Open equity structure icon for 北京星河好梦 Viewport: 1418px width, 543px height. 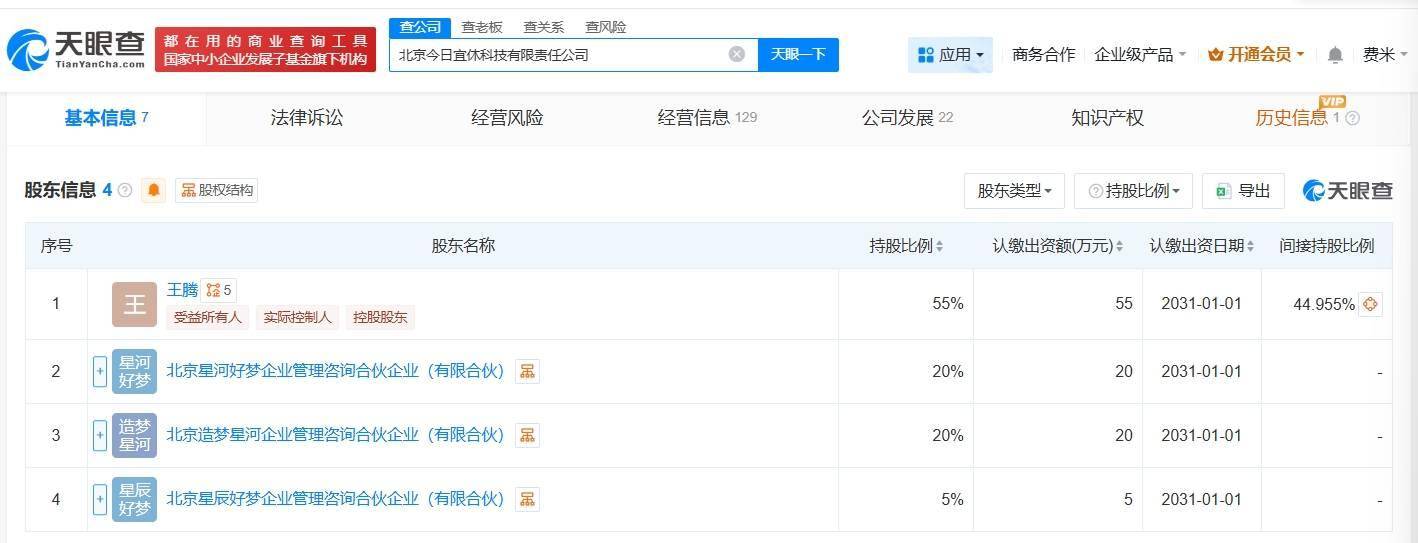point(527,372)
